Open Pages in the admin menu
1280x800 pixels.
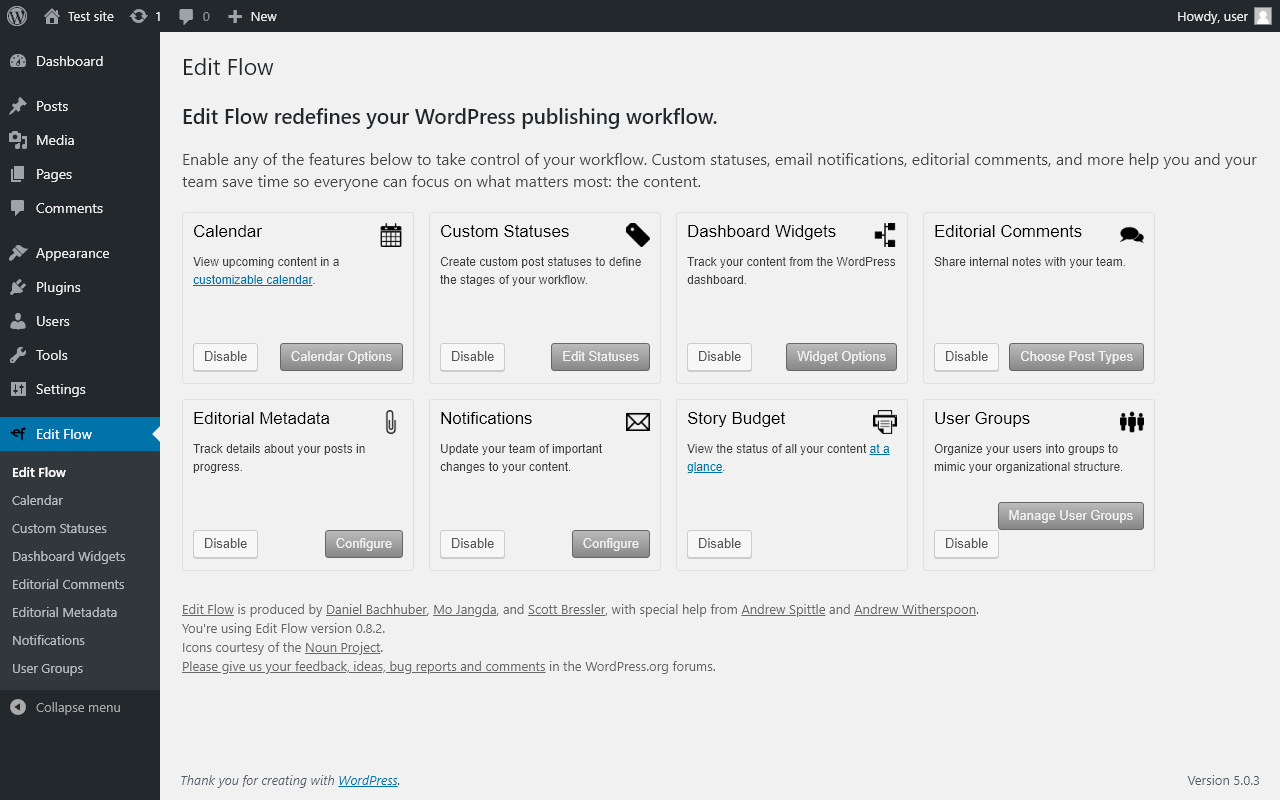(x=80, y=174)
